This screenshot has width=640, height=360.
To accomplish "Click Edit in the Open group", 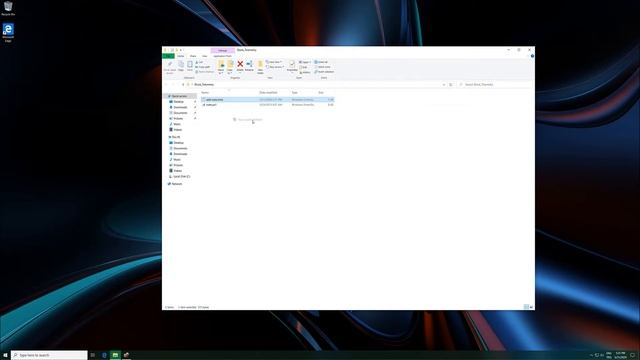I will click(303, 67).
